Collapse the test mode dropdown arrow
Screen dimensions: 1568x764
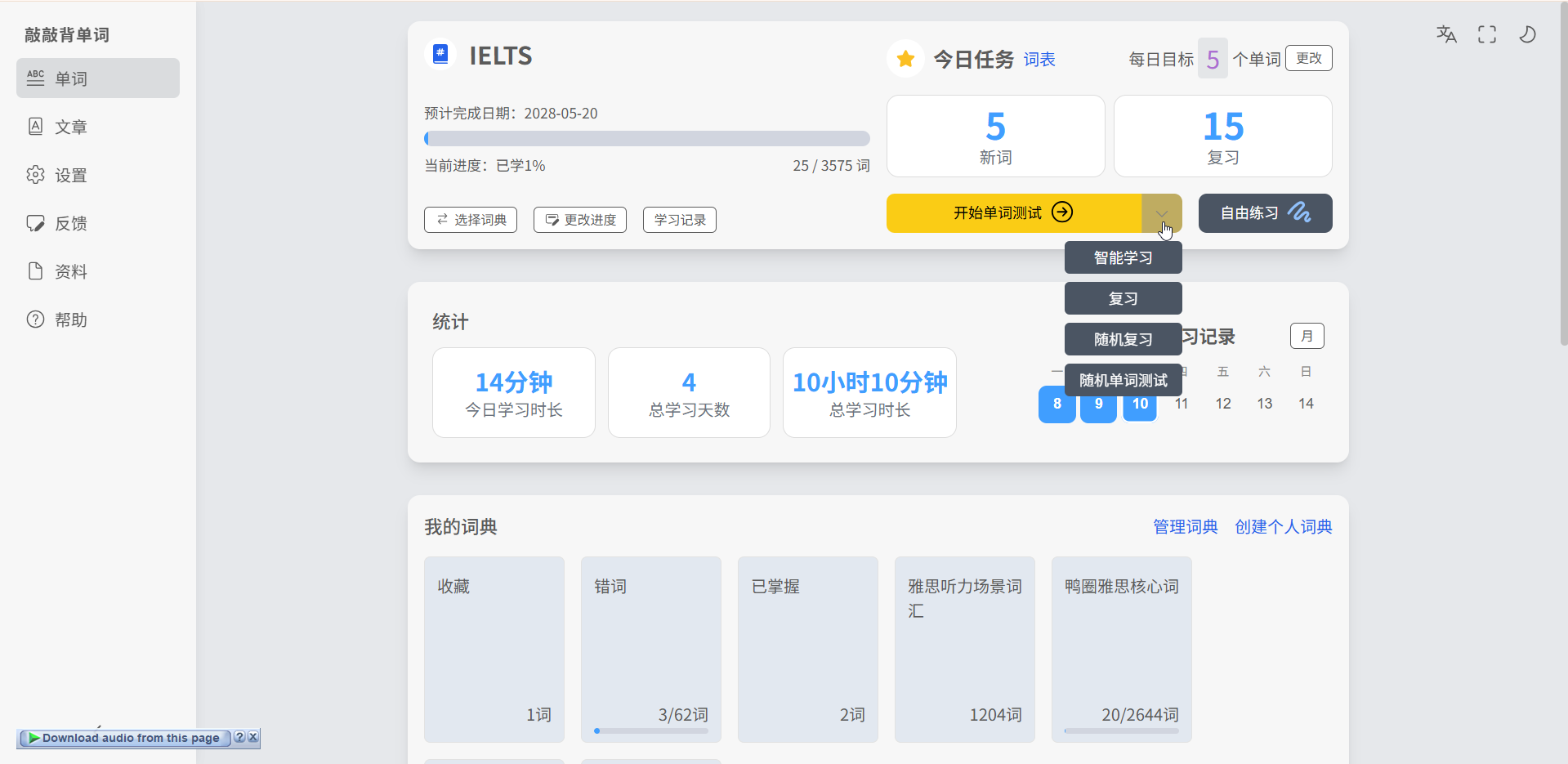pyautogui.click(x=1162, y=213)
